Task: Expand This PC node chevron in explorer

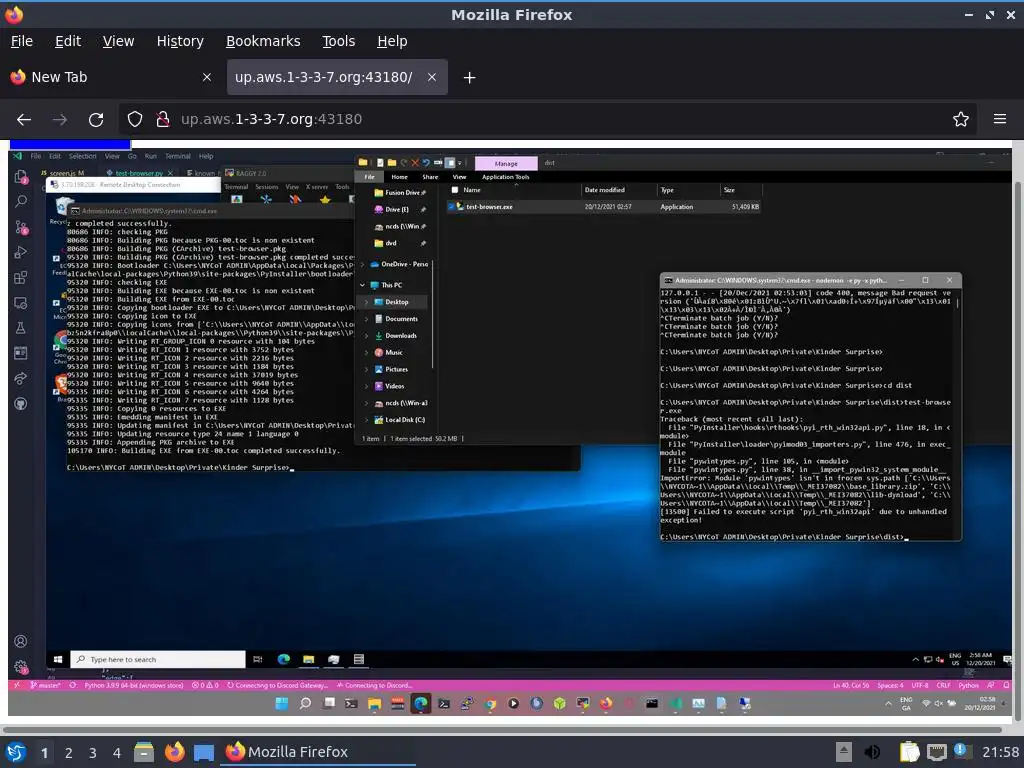Action: point(362,285)
